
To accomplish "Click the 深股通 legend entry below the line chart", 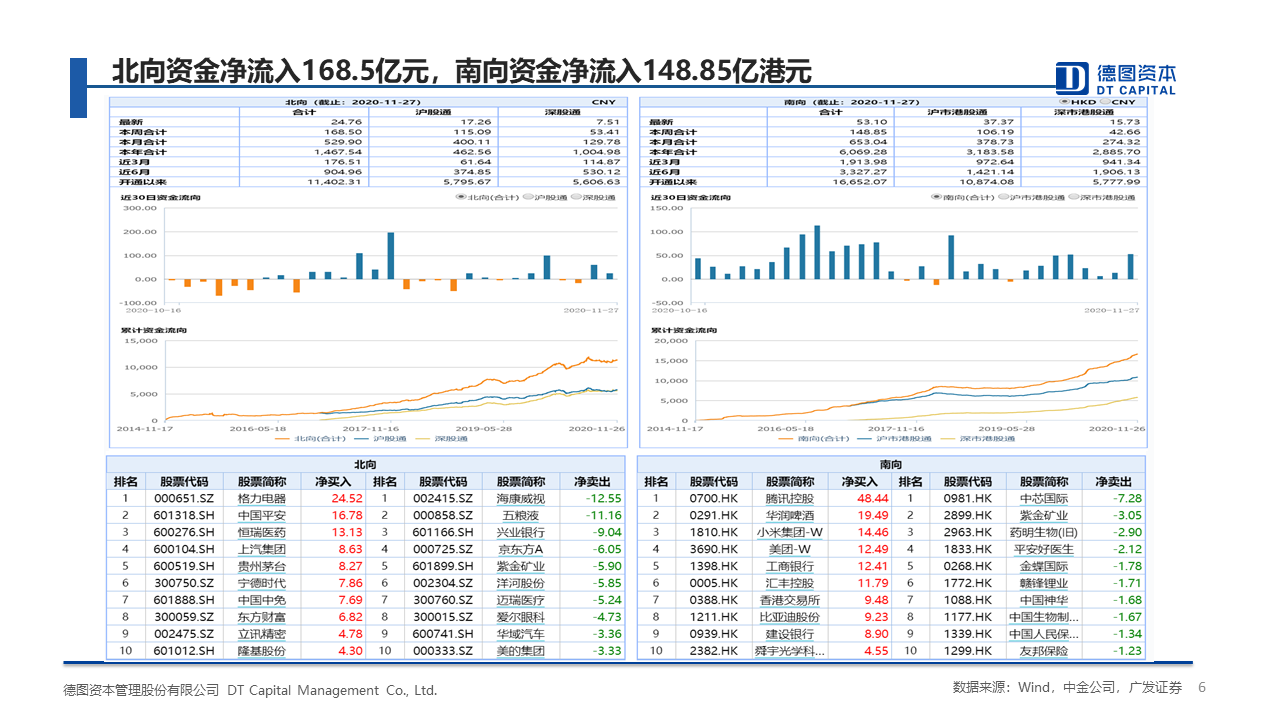I will click(x=442, y=438).
